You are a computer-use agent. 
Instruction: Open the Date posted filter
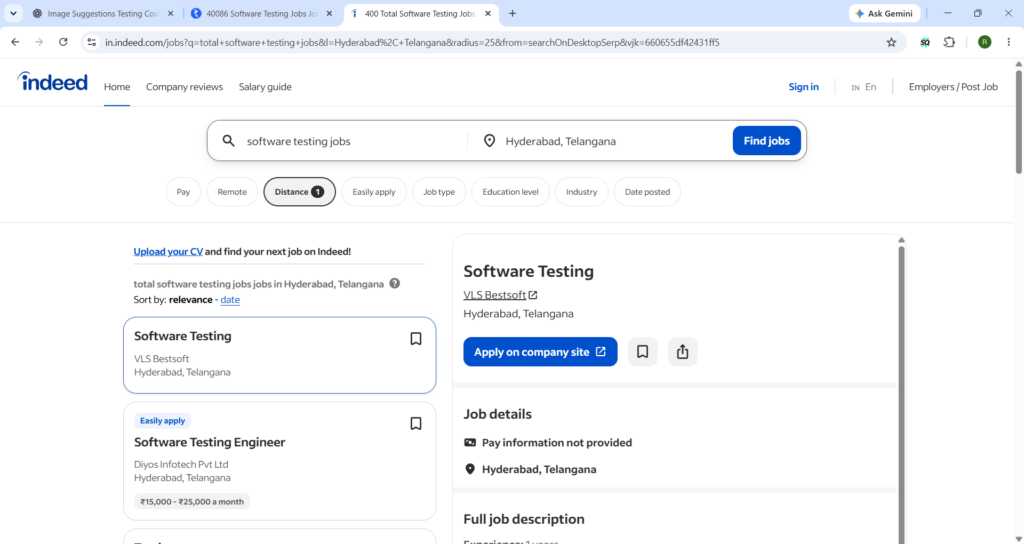click(x=647, y=192)
